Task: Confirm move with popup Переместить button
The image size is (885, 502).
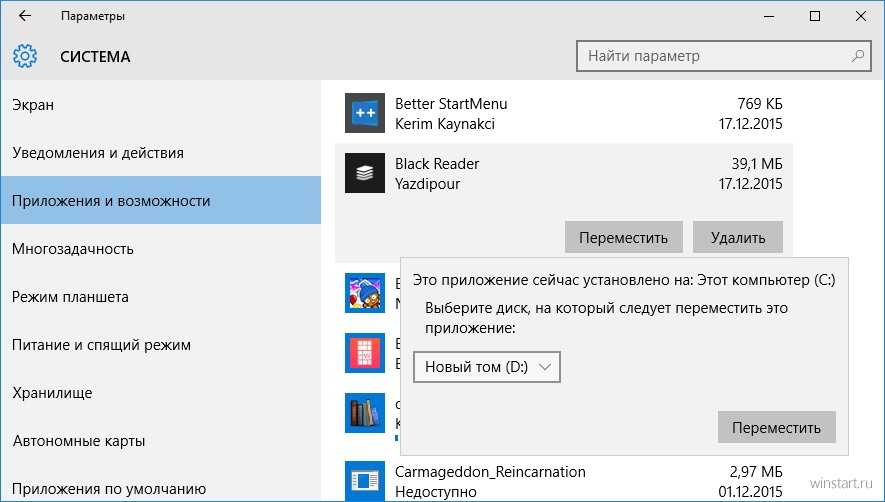Action: pos(777,427)
